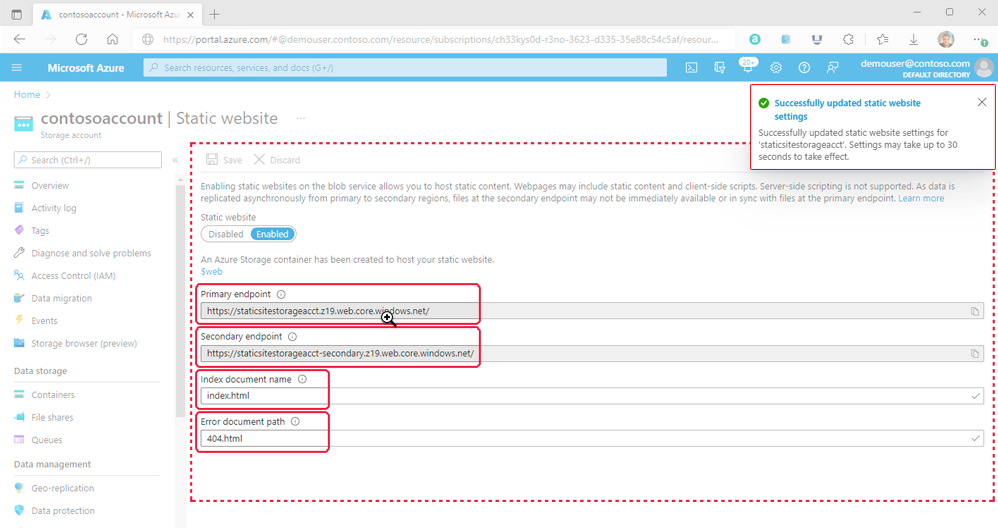Open Data migration

[x=61, y=298]
